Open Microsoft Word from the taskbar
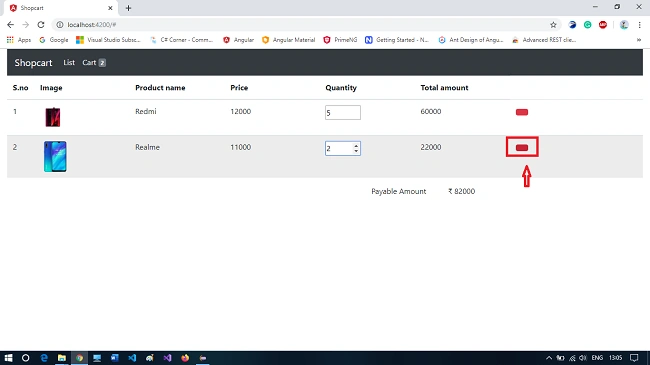This screenshot has height=365, width=650. 114,358
